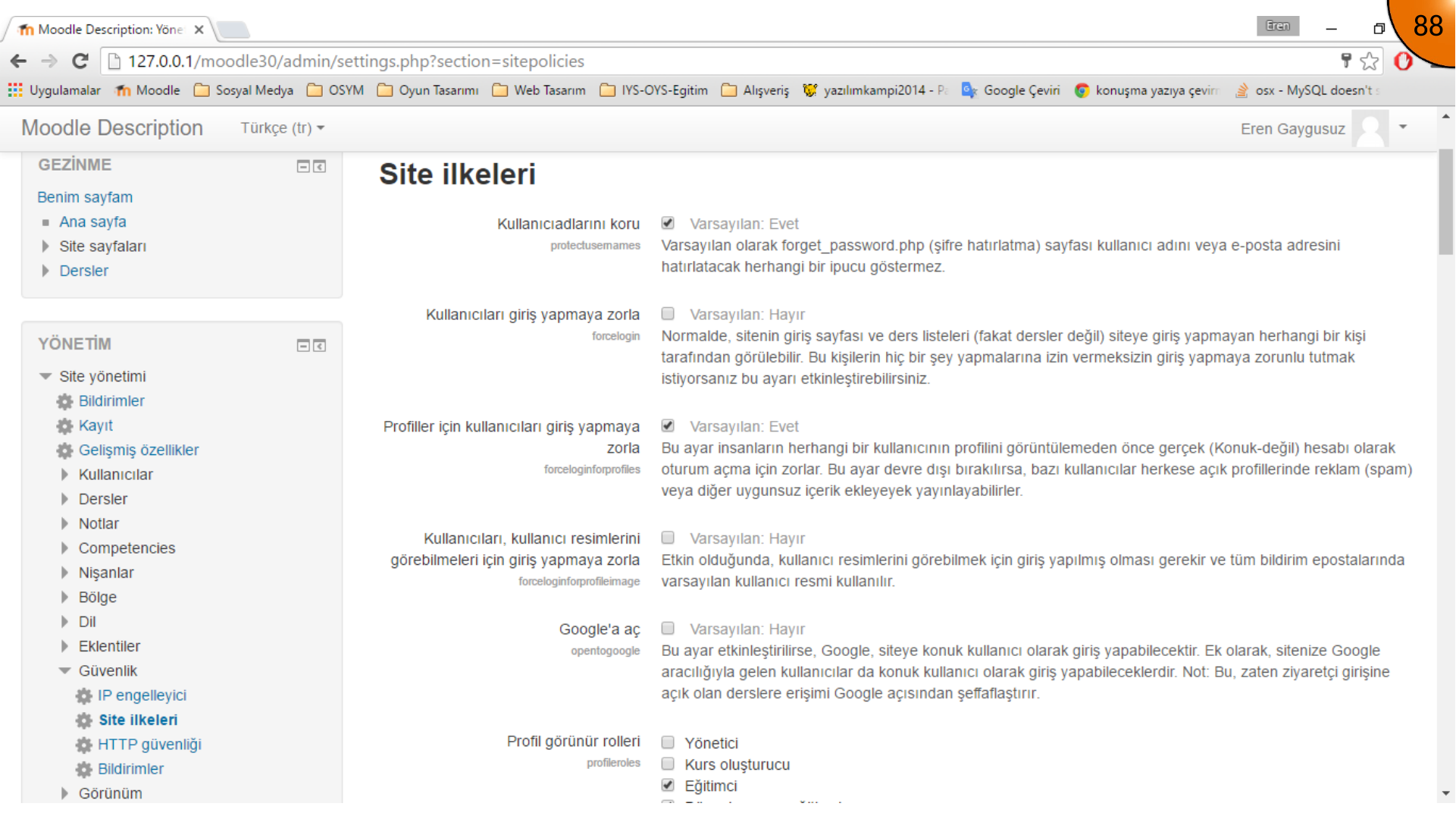Toggle the forceloginforprofiles checkbox
Image resolution: width=1456 pixels, height=819 pixels.
[668, 425]
